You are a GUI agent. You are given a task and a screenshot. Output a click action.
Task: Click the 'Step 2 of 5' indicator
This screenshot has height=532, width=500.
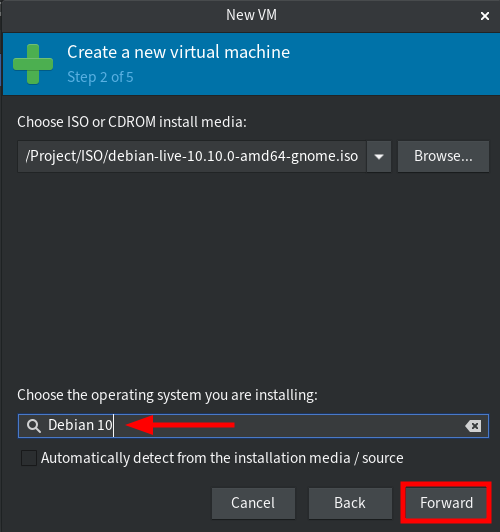coord(100,77)
